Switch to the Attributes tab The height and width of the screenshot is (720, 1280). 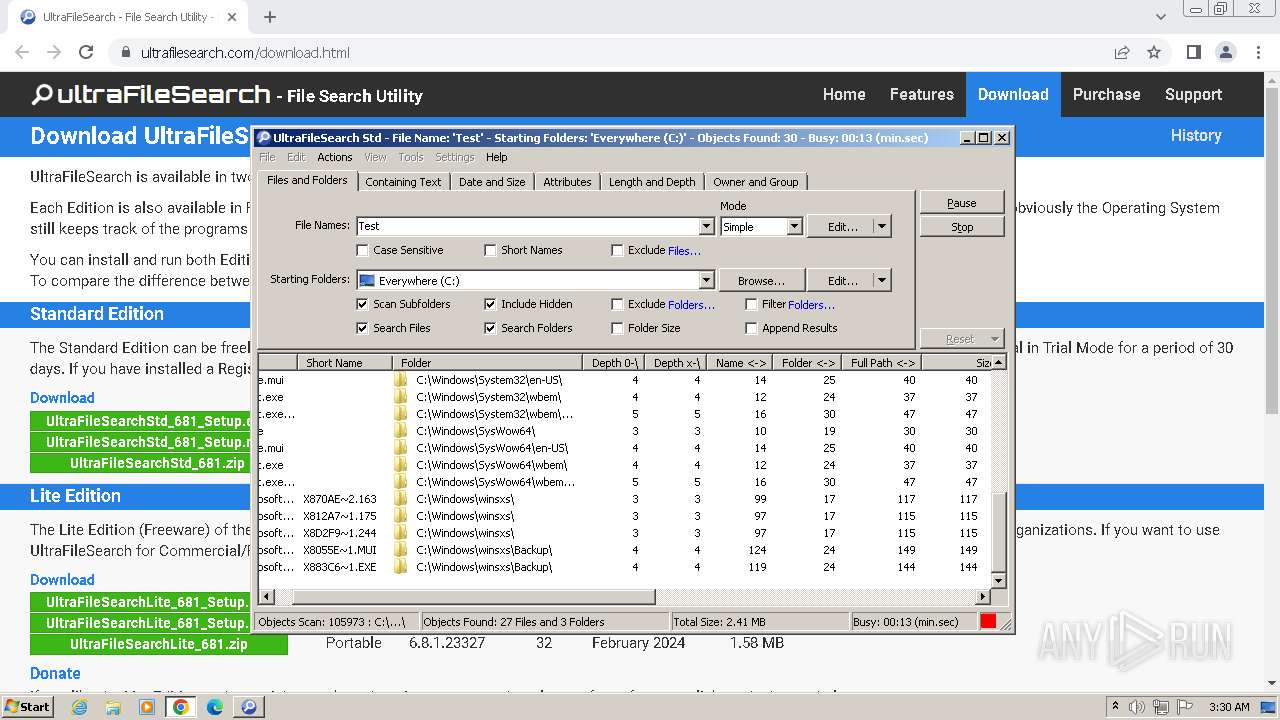click(567, 182)
